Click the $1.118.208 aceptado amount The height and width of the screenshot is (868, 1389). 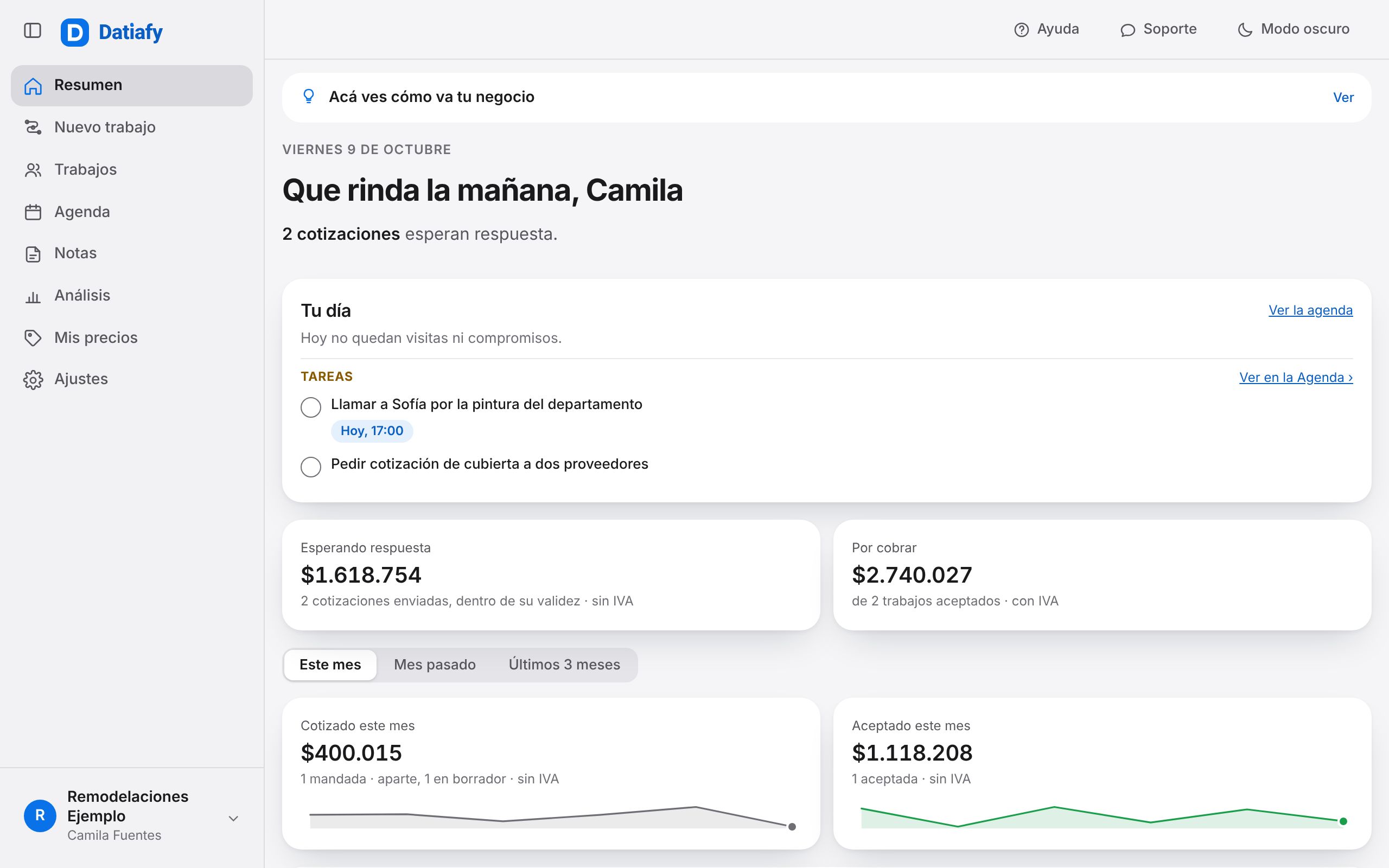[x=912, y=753]
